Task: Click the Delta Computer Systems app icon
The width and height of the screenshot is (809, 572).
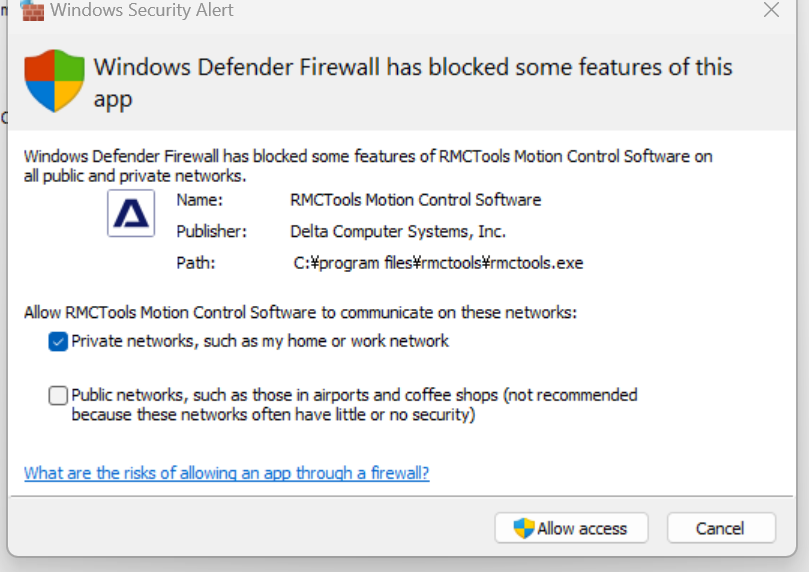Action: pos(131,213)
